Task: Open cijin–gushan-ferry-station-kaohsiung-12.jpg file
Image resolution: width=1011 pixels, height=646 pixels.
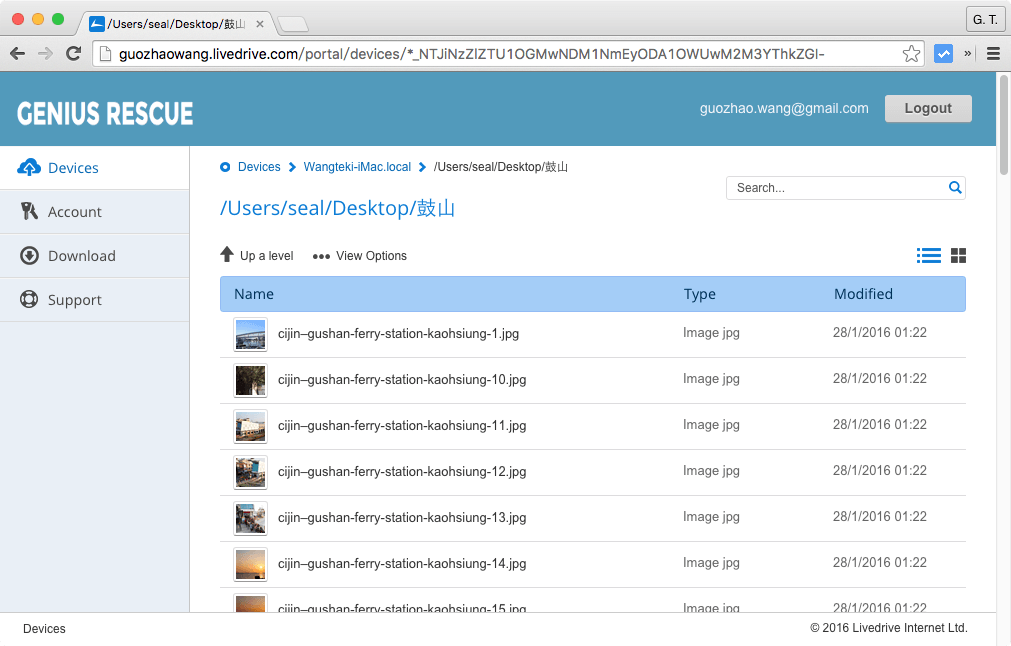Action: [402, 472]
